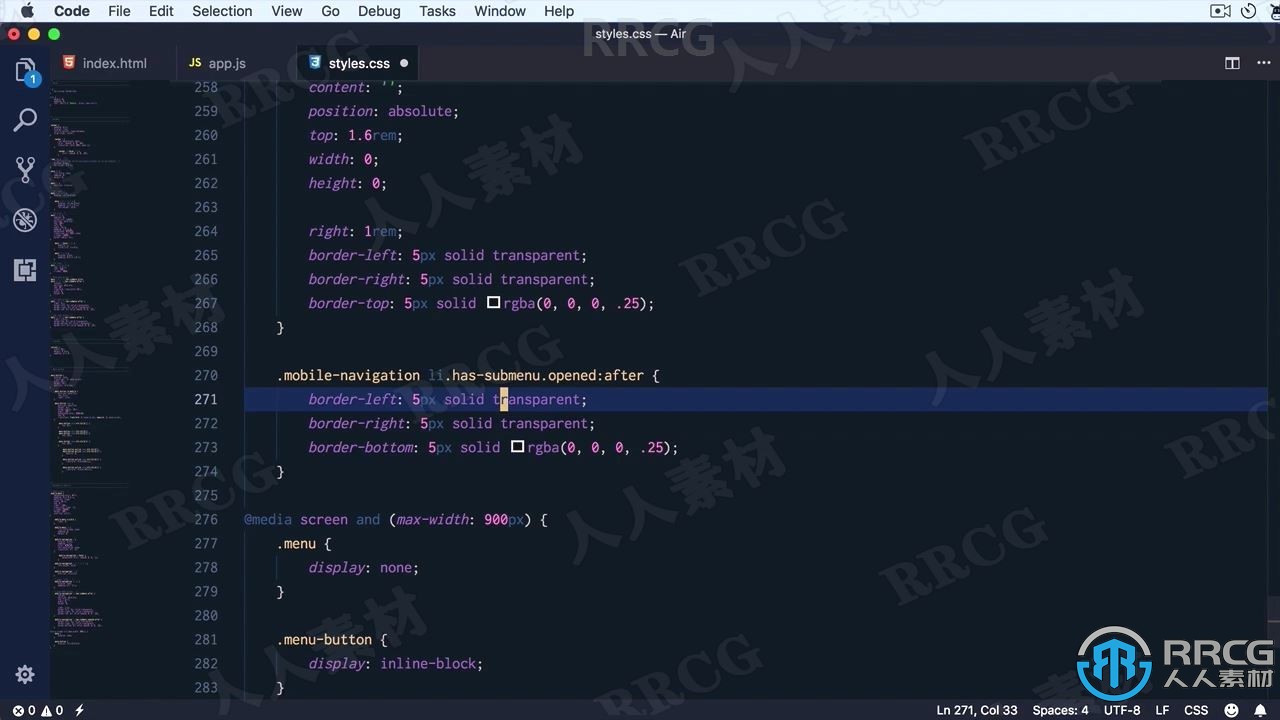The height and width of the screenshot is (720, 1280).
Task: Click '@media' keyword on line 276
Action: (268, 519)
